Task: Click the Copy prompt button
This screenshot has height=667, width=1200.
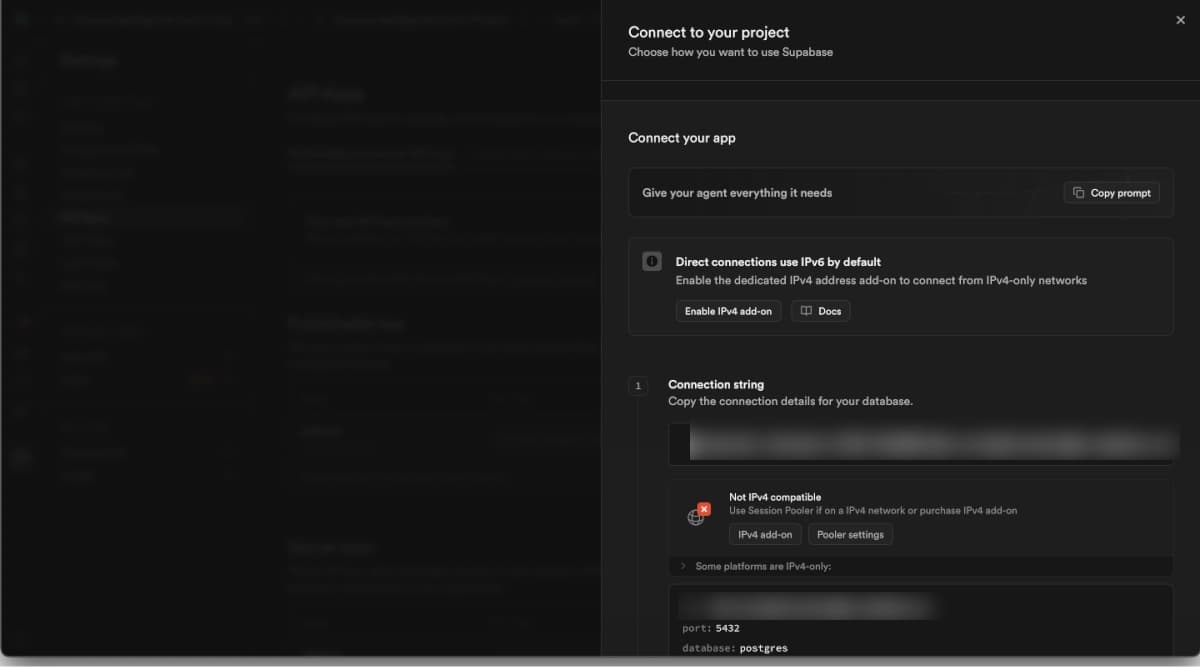Action: (x=1112, y=193)
